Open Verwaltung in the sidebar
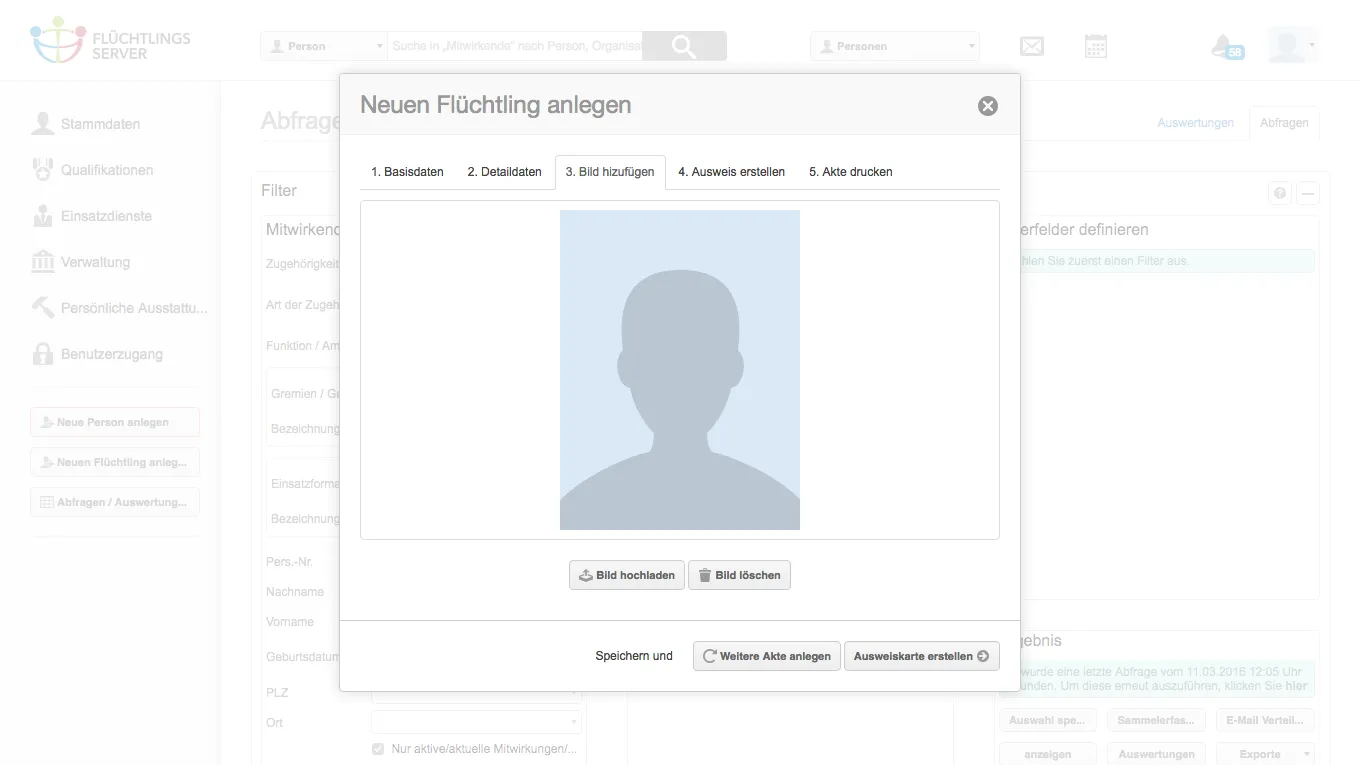 (81, 262)
